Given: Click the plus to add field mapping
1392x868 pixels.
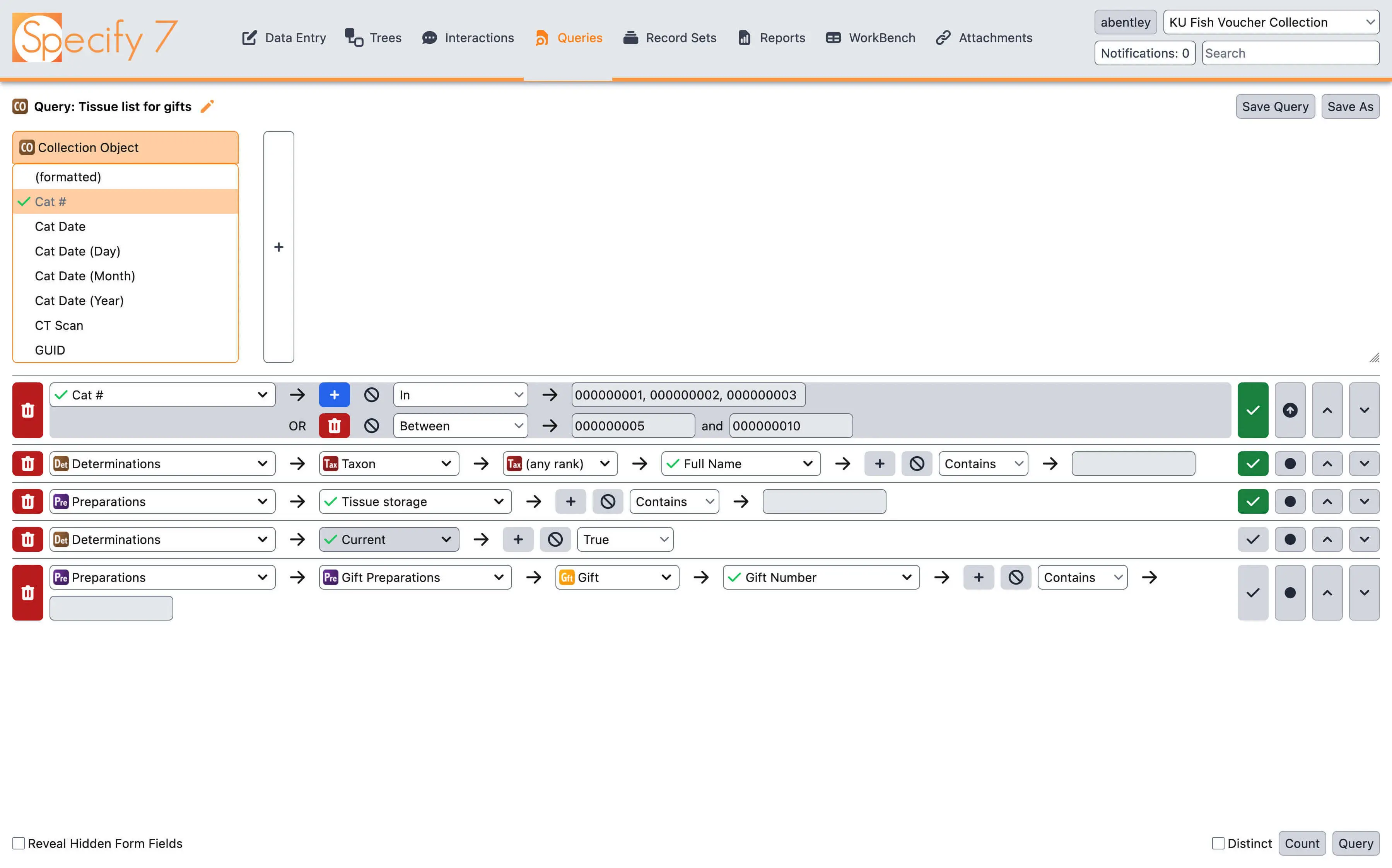Looking at the screenshot, I should (278, 247).
